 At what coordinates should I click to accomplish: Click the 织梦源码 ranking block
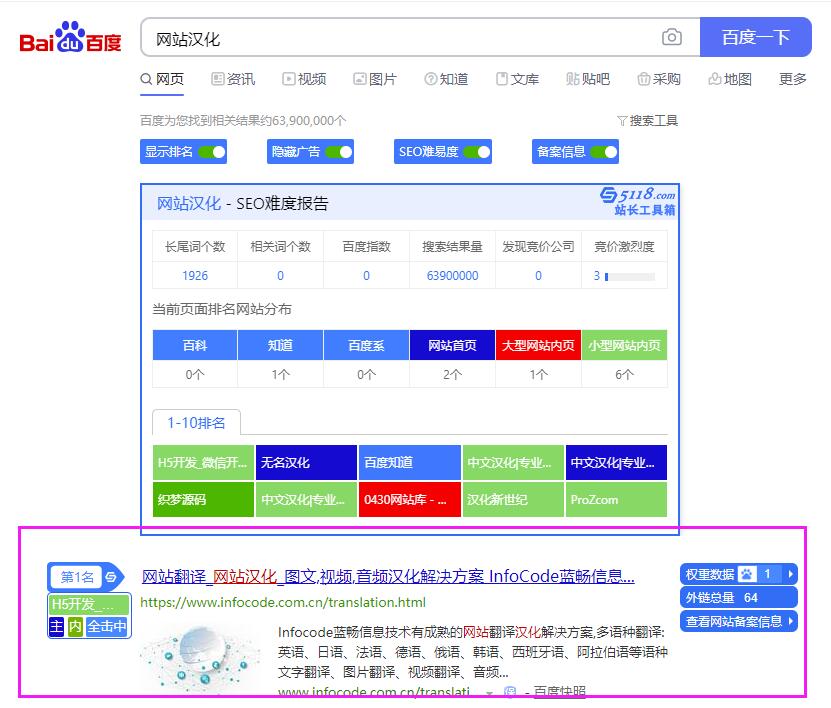tap(204, 499)
